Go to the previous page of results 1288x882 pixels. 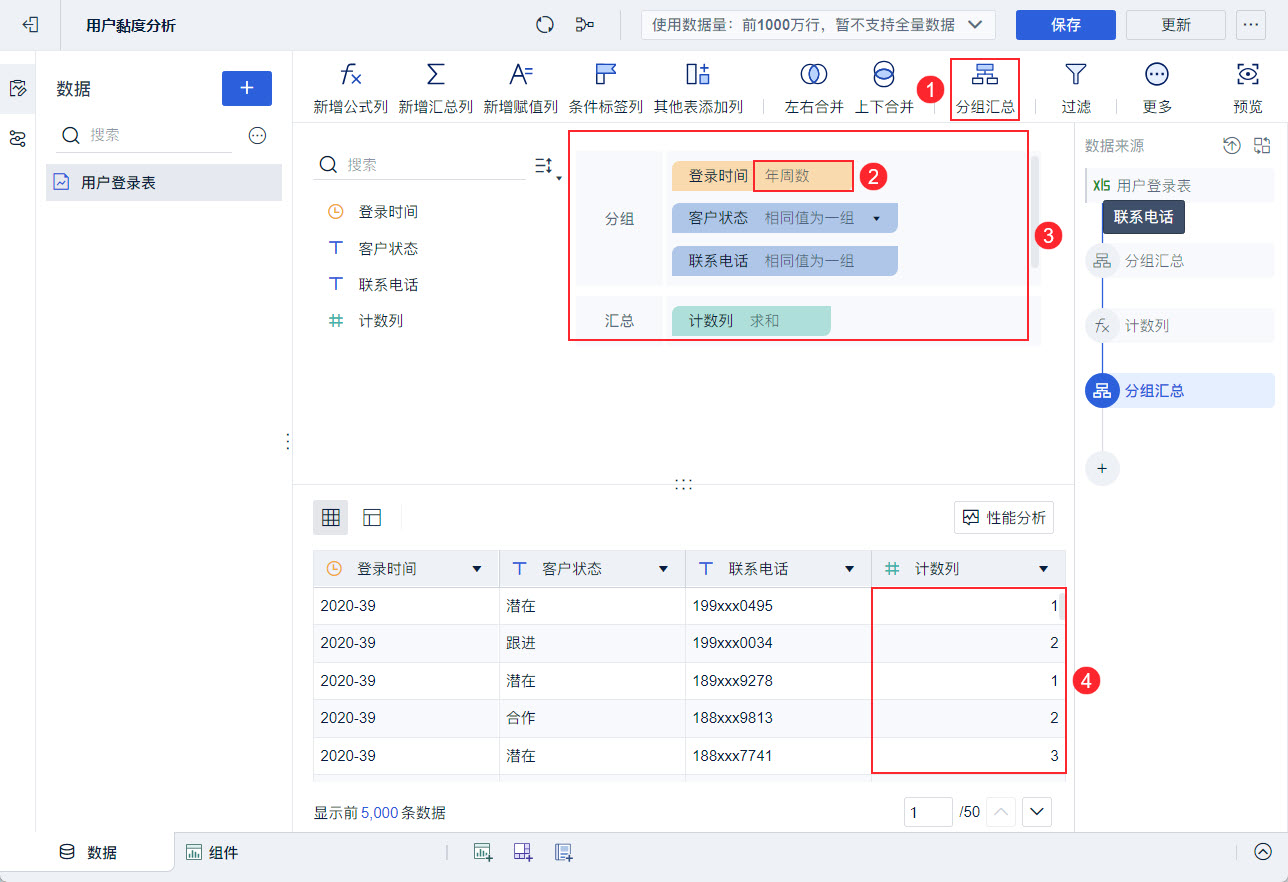click(1001, 812)
